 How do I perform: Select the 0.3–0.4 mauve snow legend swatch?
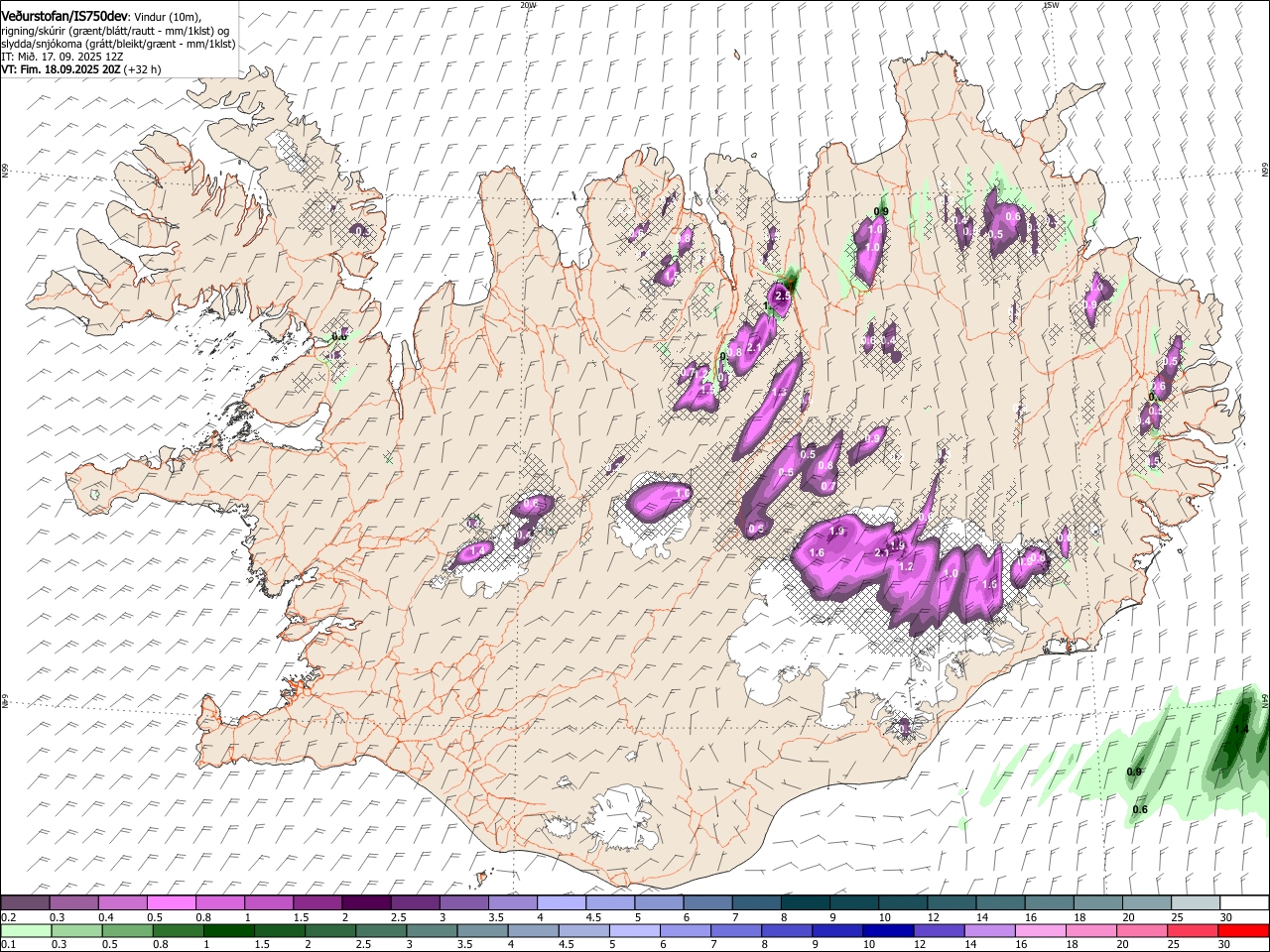pyautogui.click(x=73, y=903)
